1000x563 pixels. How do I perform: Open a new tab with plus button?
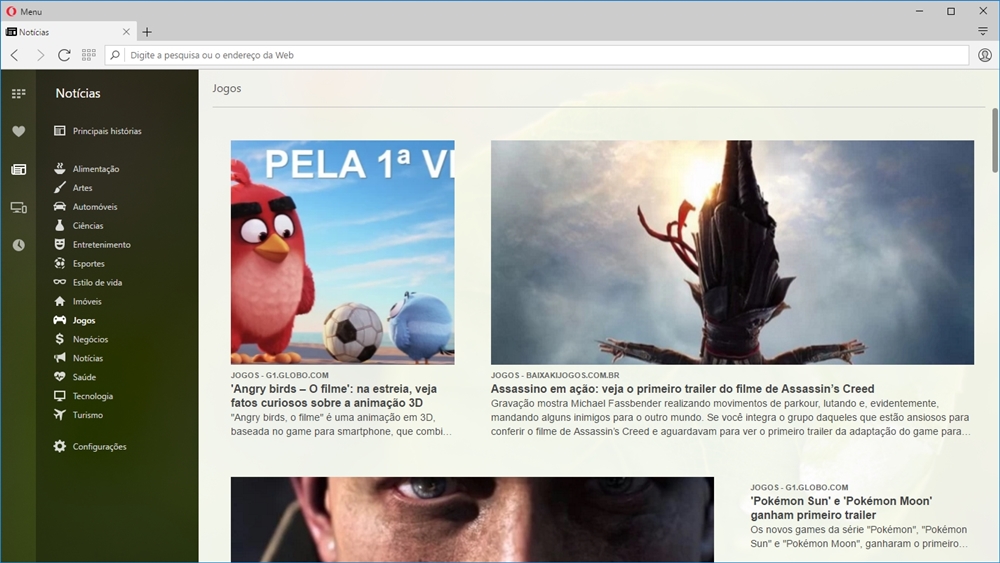[147, 32]
